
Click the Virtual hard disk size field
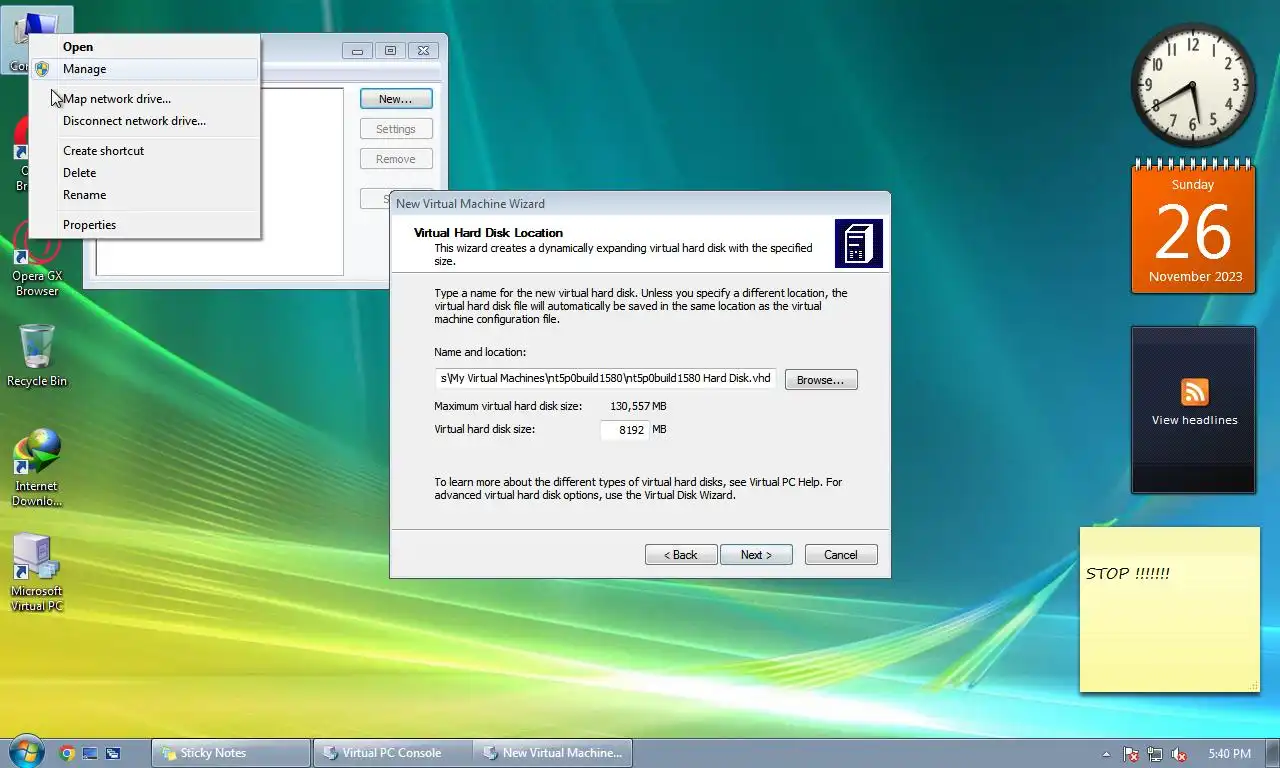click(x=625, y=430)
